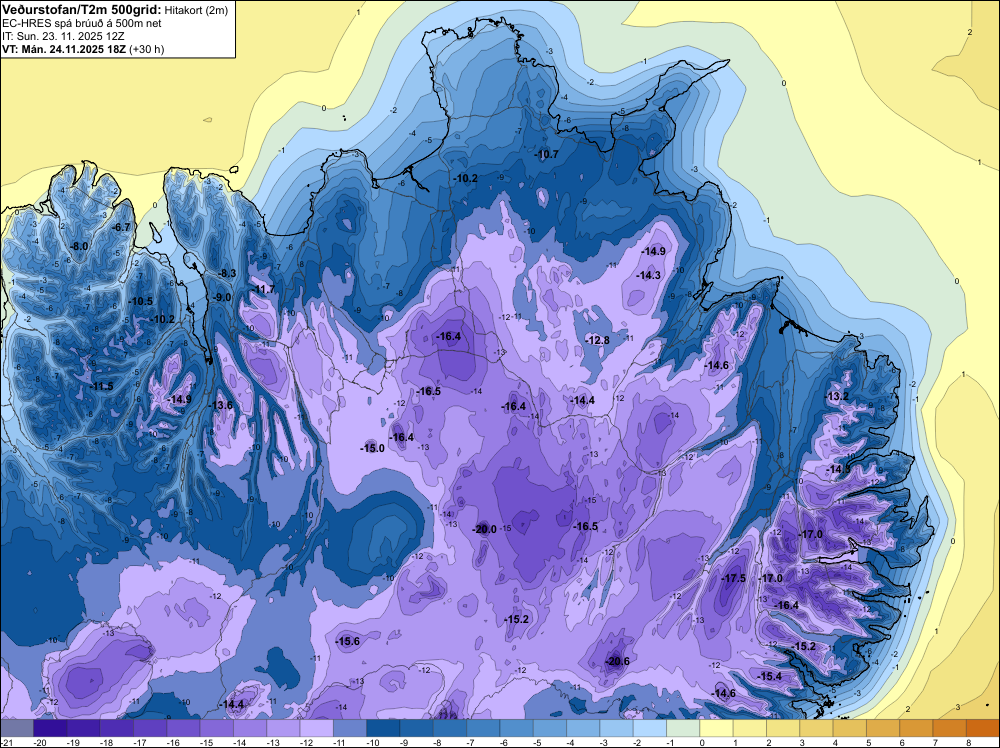
Task: Click the -10.5 temperature label
Action: pos(141,302)
